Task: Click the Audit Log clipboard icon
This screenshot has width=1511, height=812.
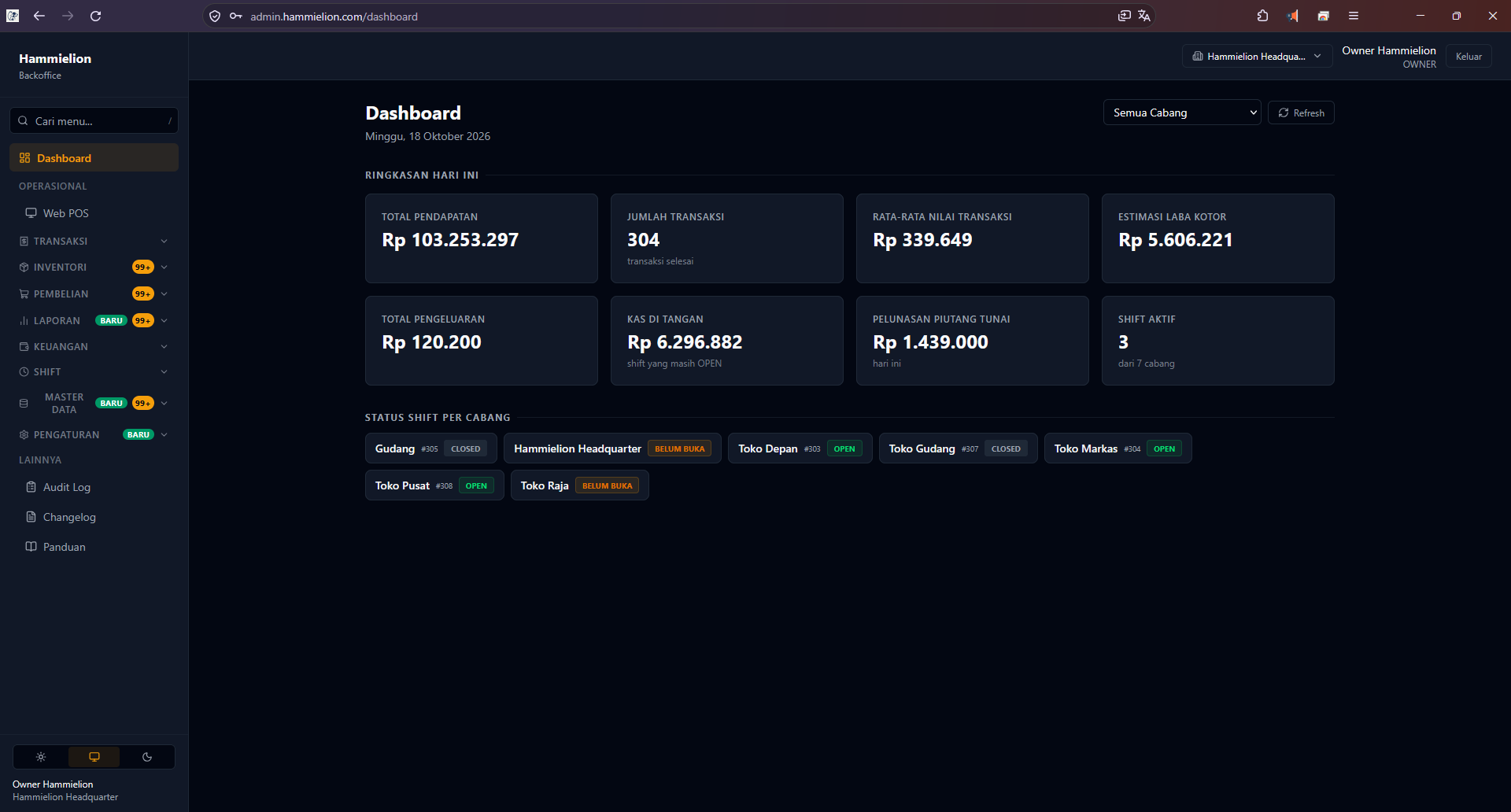Action: pyautogui.click(x=31, y=487)
